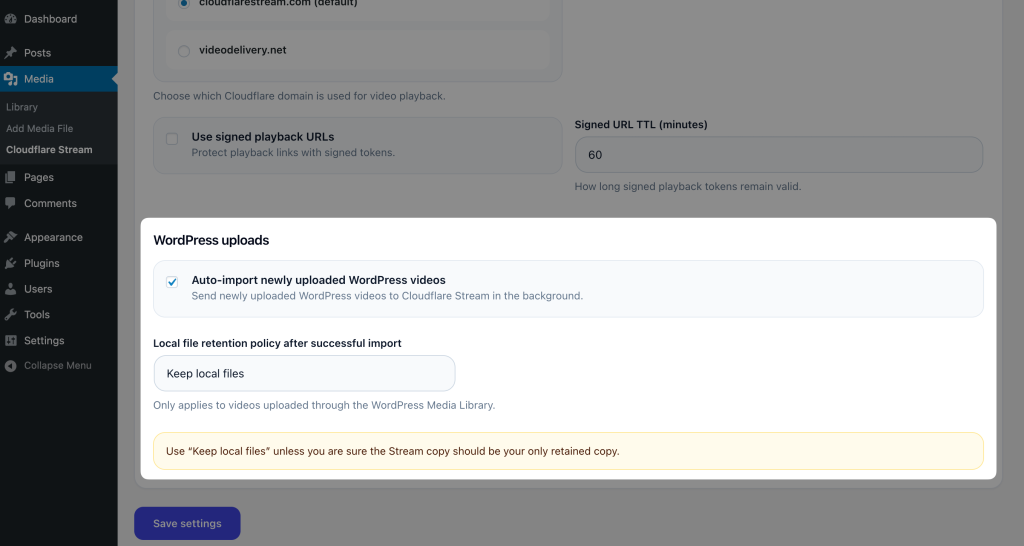Uncheck Auto-import newly uploaded WordPress videos
Viewport: 1024px width, 546px height.
(x=172, y=282)
